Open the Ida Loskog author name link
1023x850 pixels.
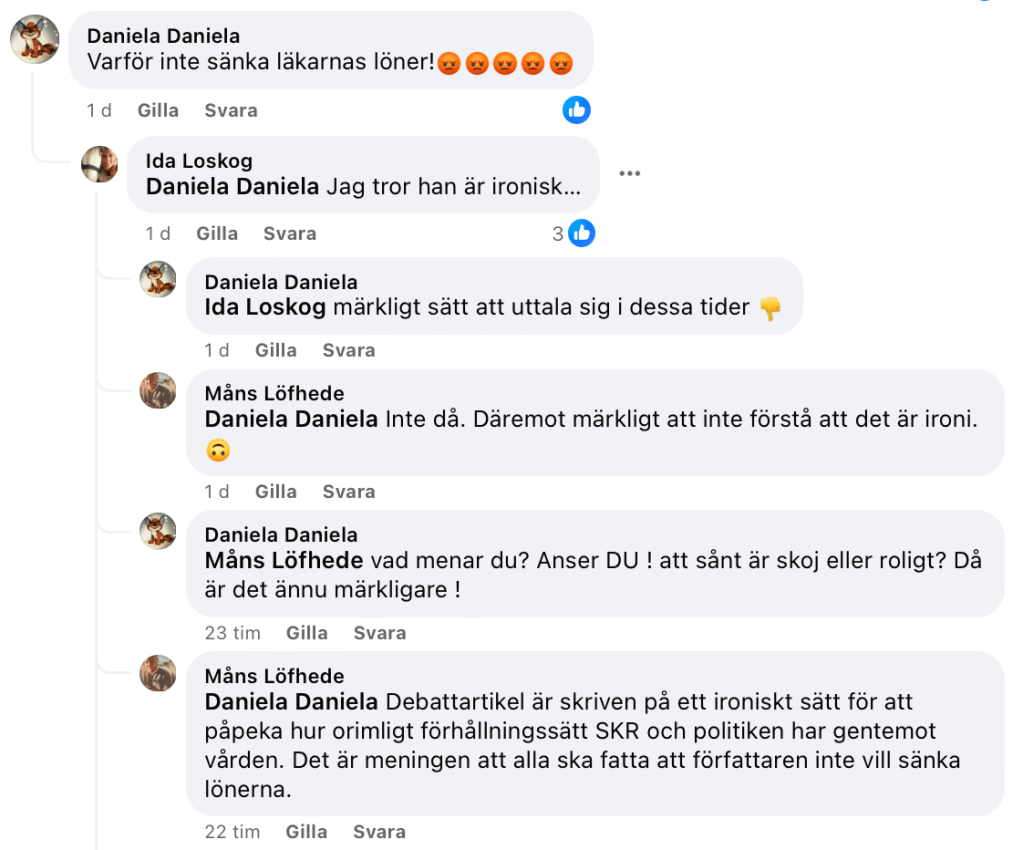coord(199,161)
